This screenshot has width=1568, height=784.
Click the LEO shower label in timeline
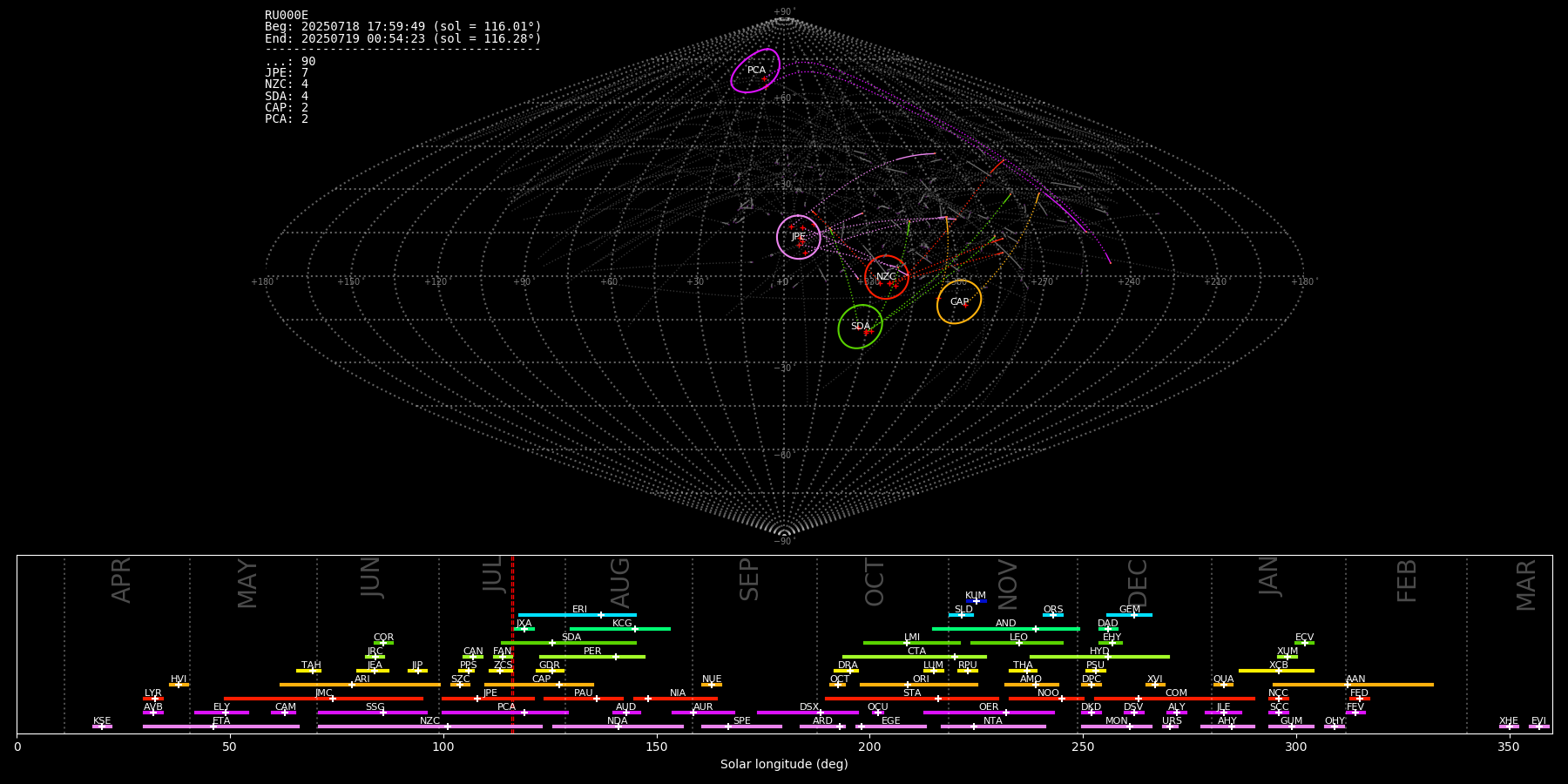(x=1018, y=638)
